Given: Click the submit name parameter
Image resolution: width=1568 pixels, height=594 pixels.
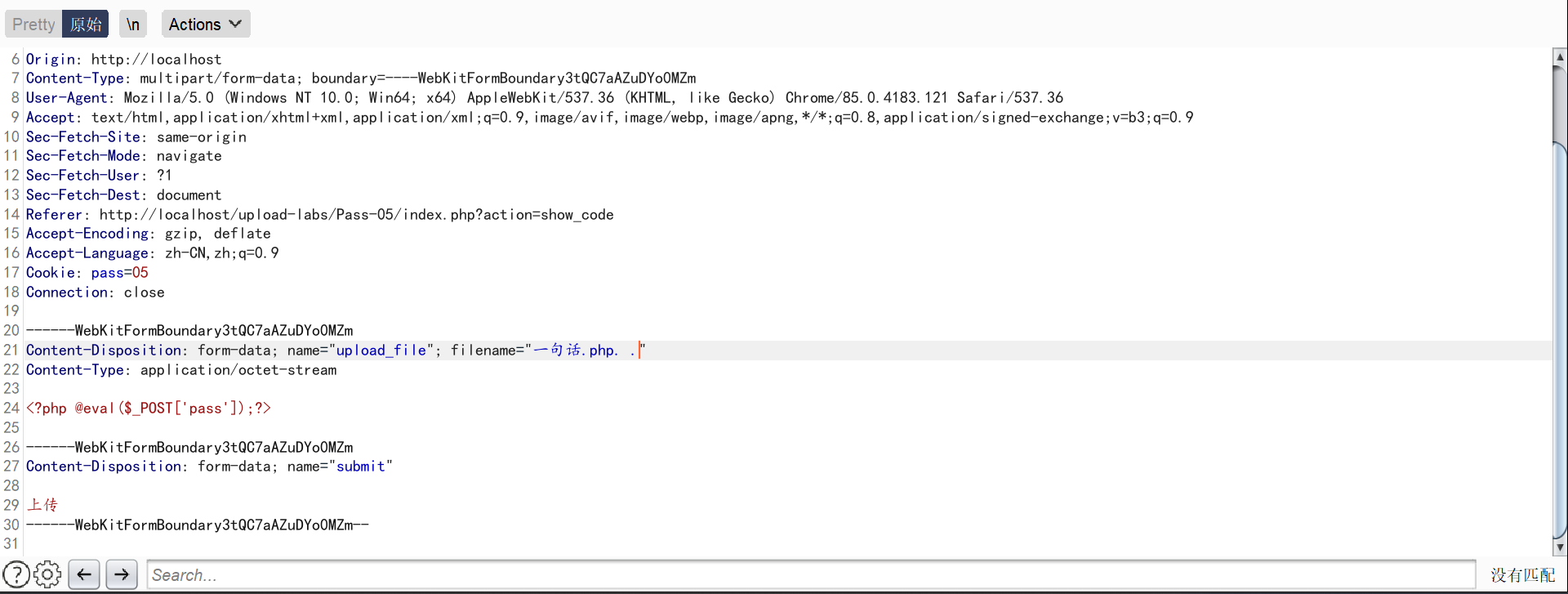Looking at the screenshot, I should point(361,467).
